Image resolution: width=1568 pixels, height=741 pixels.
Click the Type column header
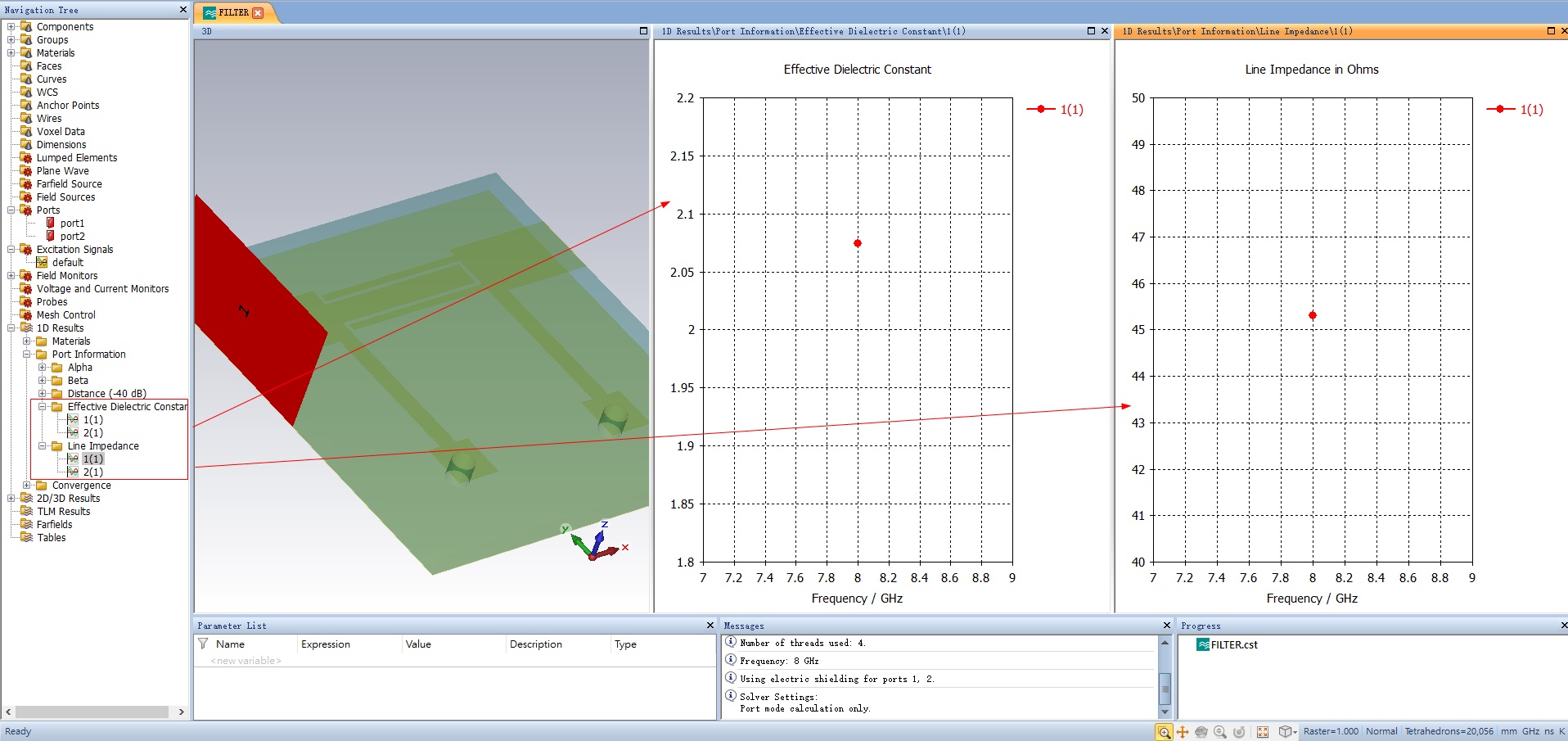coord(663,644)
